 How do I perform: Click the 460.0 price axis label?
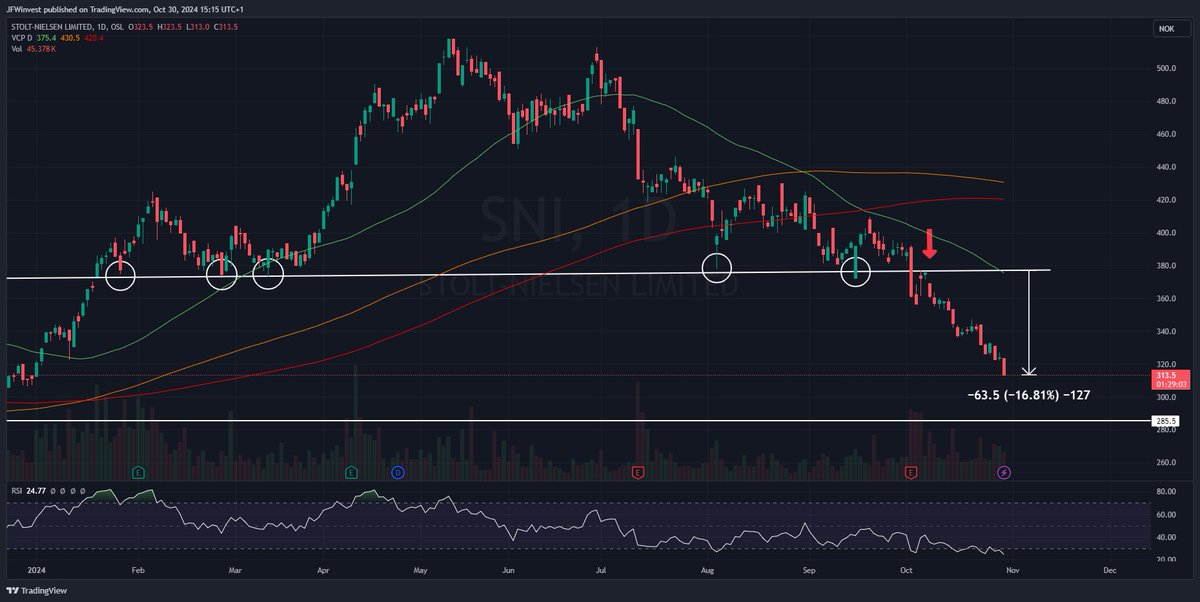[x=1166, y=135]
